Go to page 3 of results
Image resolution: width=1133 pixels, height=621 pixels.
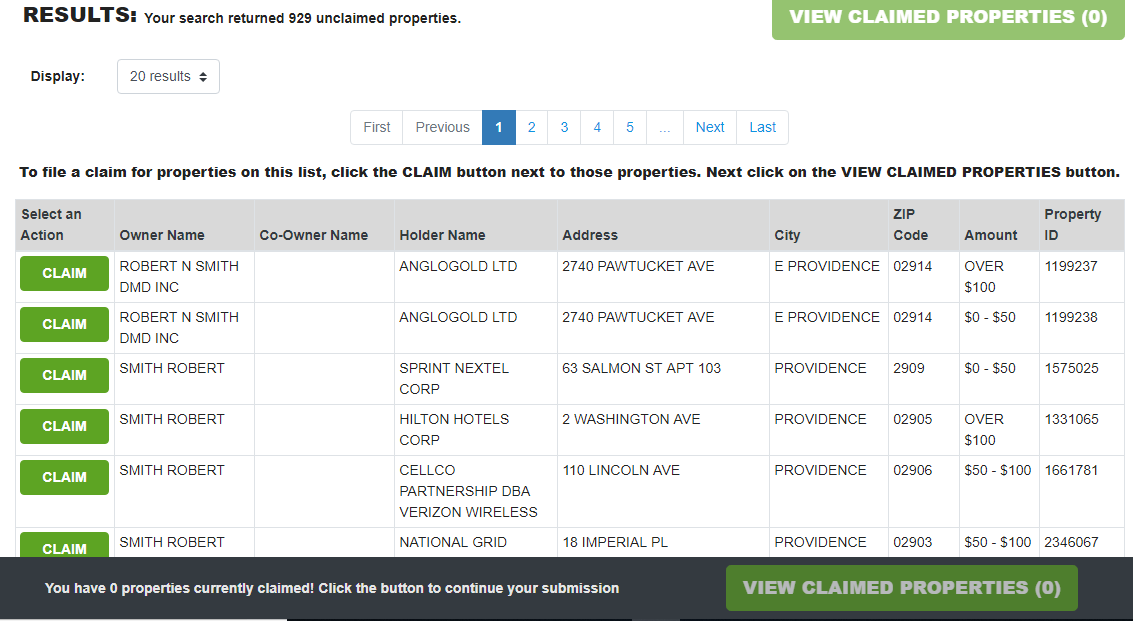coord(564,127)
